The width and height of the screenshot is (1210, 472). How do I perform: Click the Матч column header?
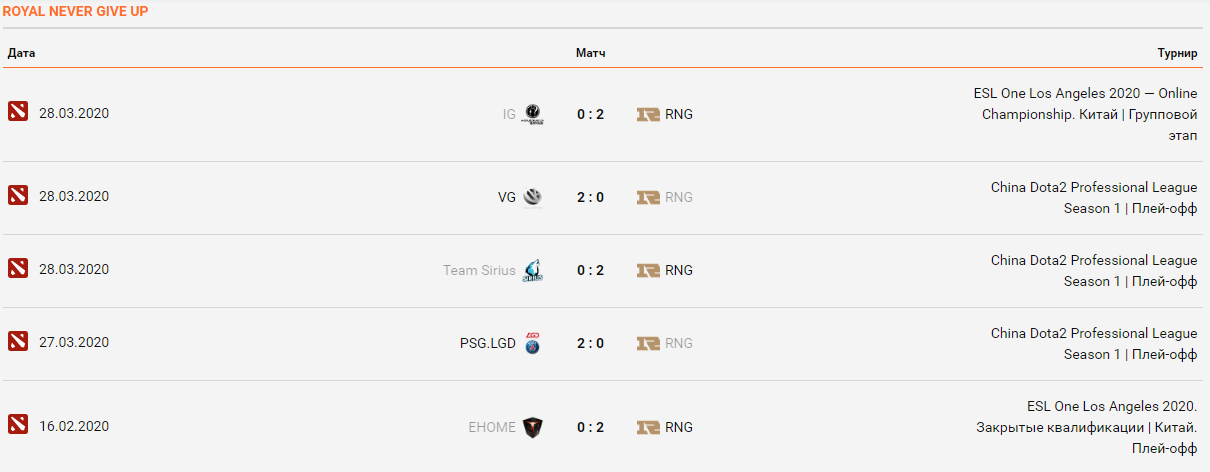click(590, 53)
